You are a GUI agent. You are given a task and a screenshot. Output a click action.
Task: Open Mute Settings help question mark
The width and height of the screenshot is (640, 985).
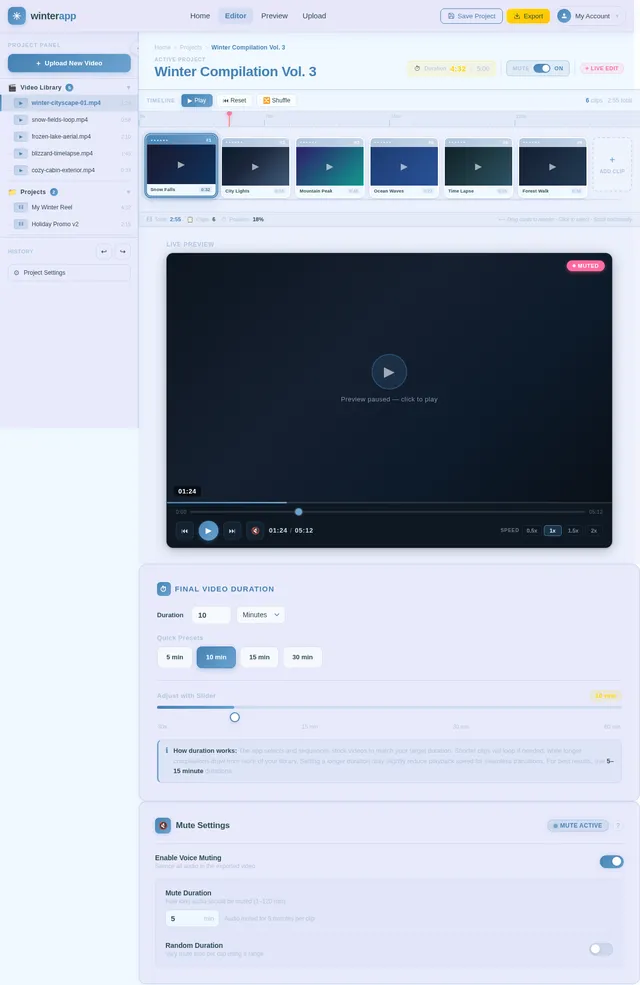click(618, 825)
